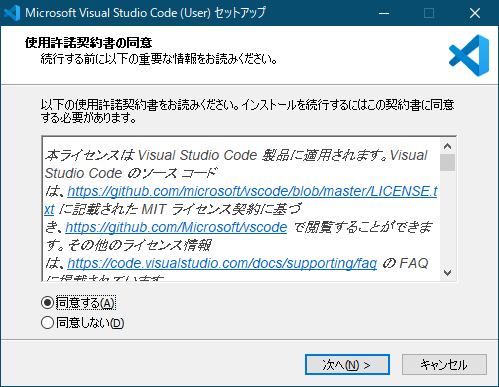Open the github LICENSE.txt link
This screenshot has width=499, height=387.
(x=252, y=191)
